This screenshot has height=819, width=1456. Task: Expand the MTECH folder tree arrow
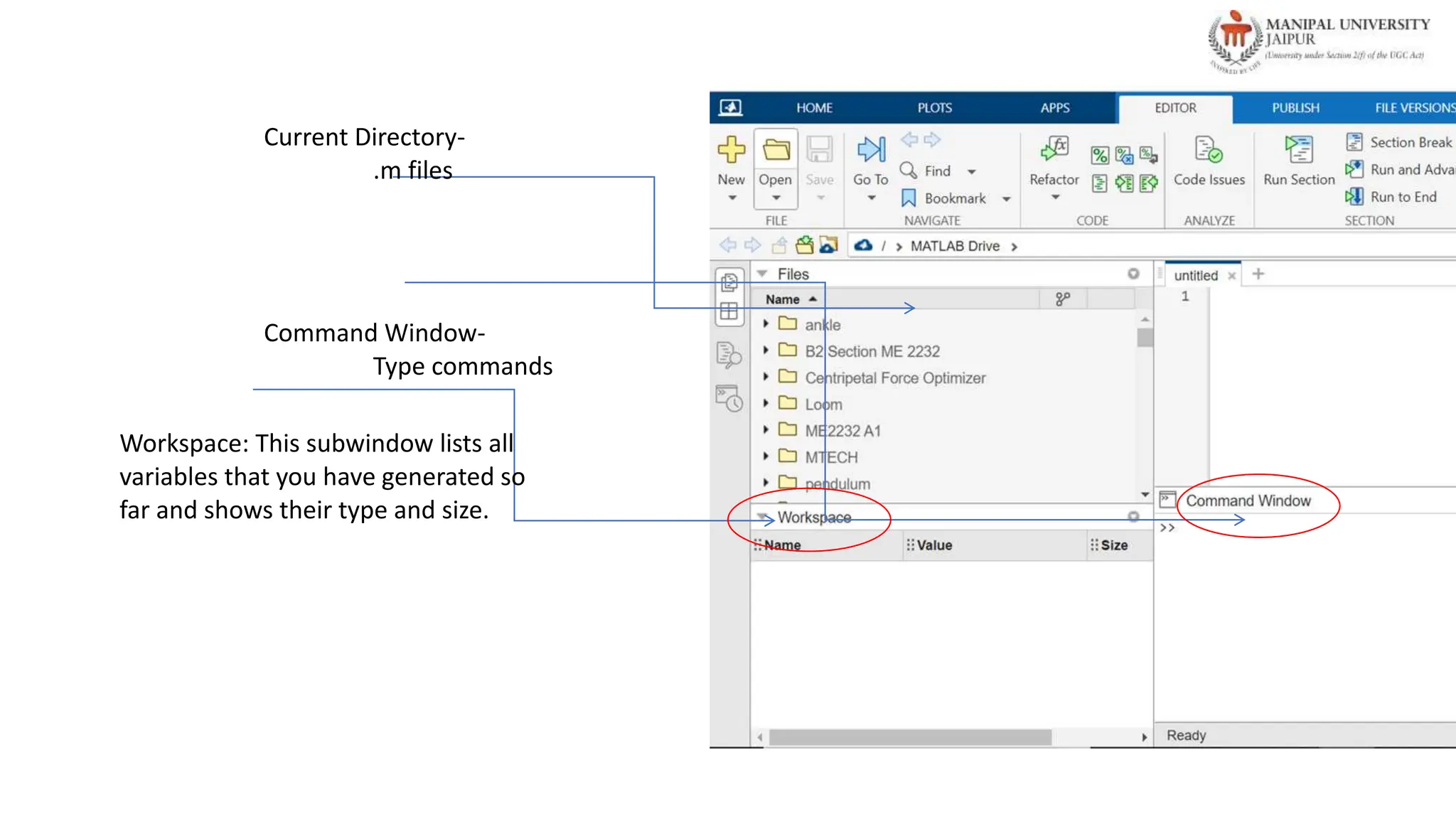(x=766, y=456)
